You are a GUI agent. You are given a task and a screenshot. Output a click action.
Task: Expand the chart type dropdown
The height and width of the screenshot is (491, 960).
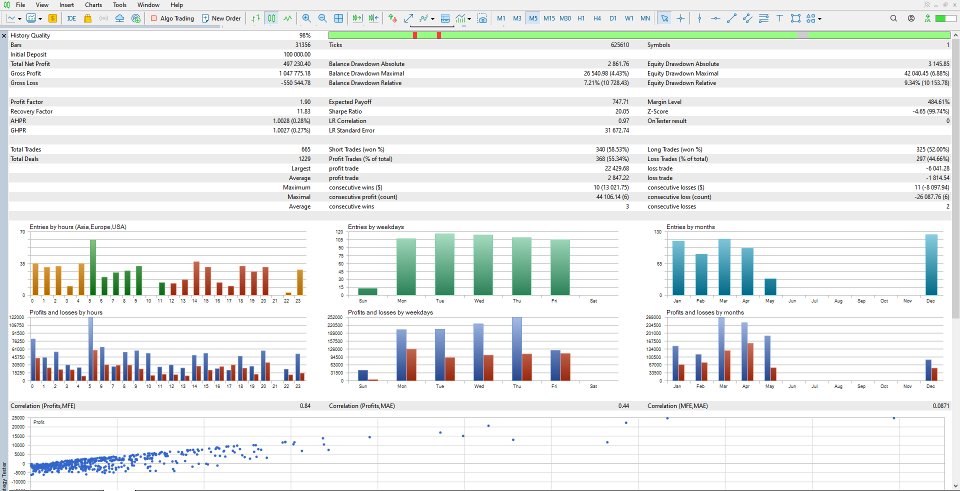coord(20,18)
